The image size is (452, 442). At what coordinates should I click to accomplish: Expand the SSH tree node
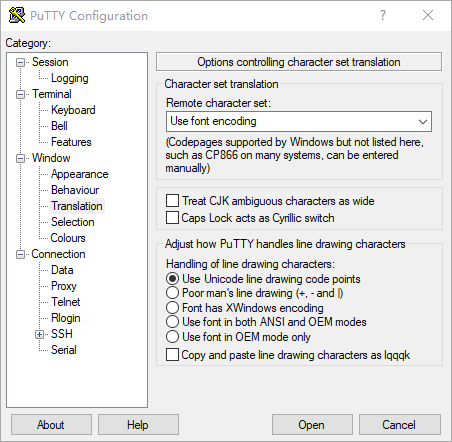pos(40,334)
